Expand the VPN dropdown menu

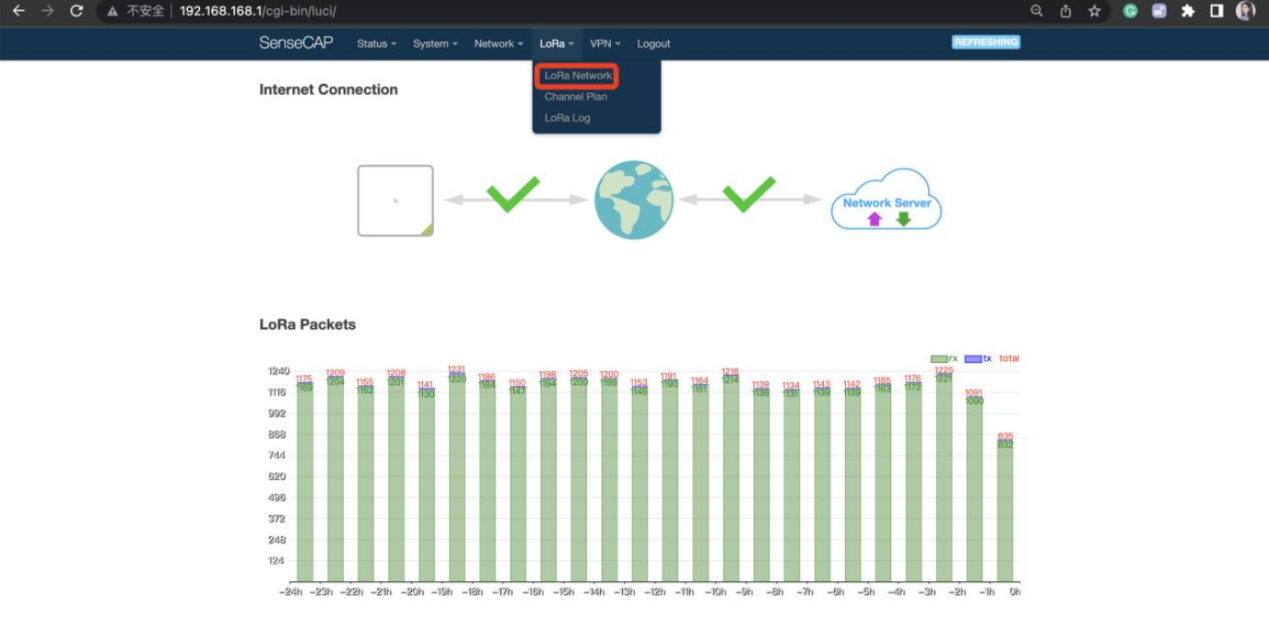(x=605, y=44)
